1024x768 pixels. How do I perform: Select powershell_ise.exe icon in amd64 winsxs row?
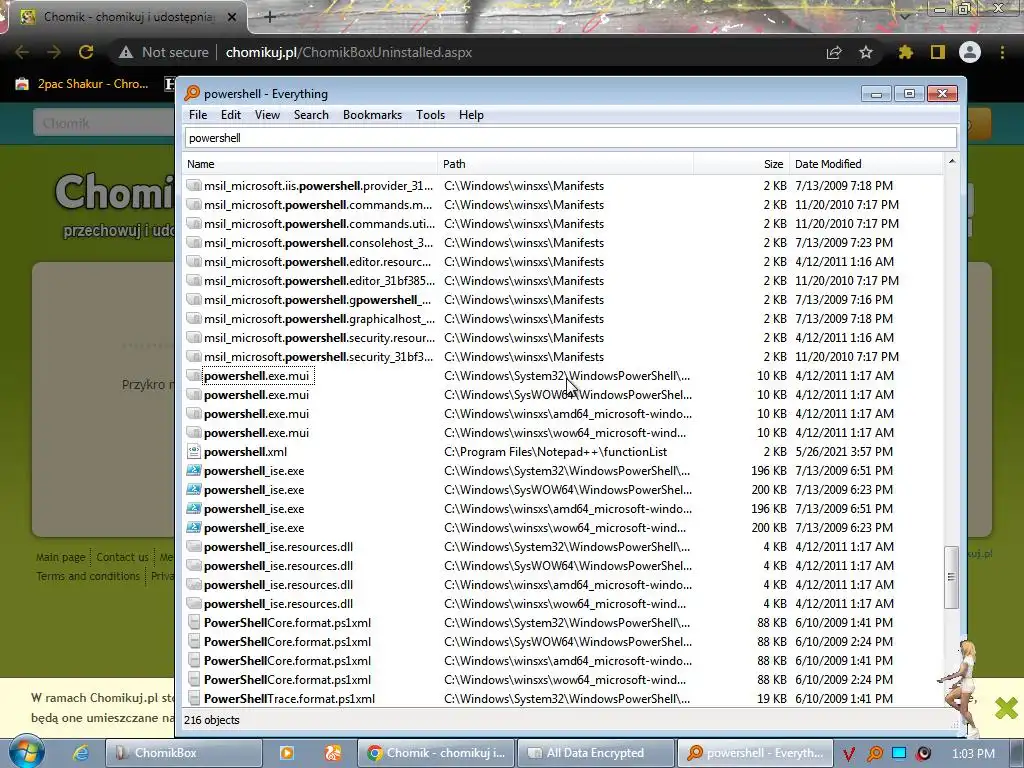click(193, 509)
